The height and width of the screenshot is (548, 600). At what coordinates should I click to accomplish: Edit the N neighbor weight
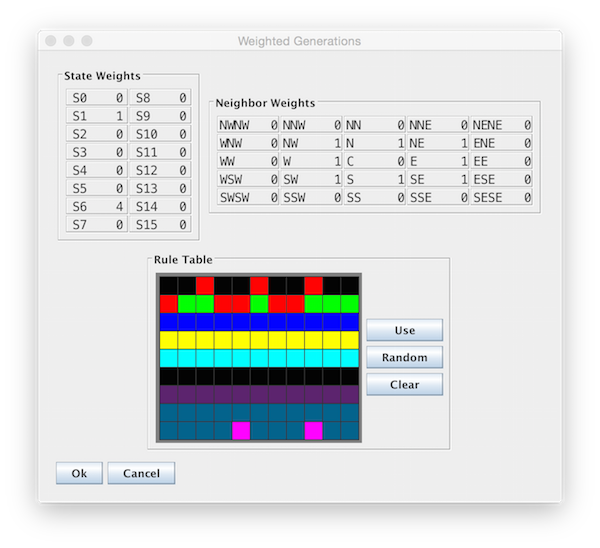coord(375,143)
